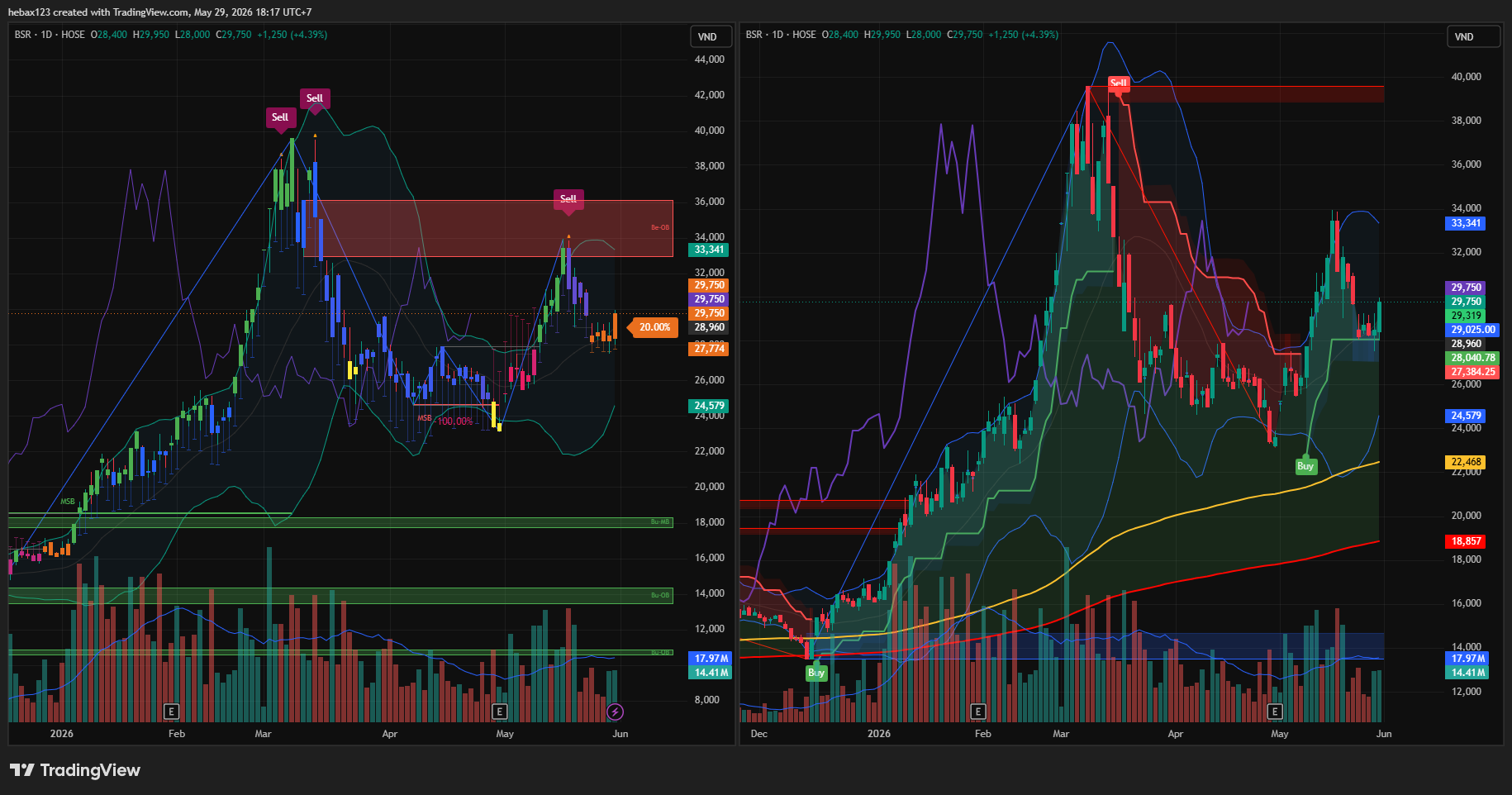The height and width of the screenshot is (795, 1512).
Task: Click the green 29,319 price label
Action: click(x=1467, y=316)
